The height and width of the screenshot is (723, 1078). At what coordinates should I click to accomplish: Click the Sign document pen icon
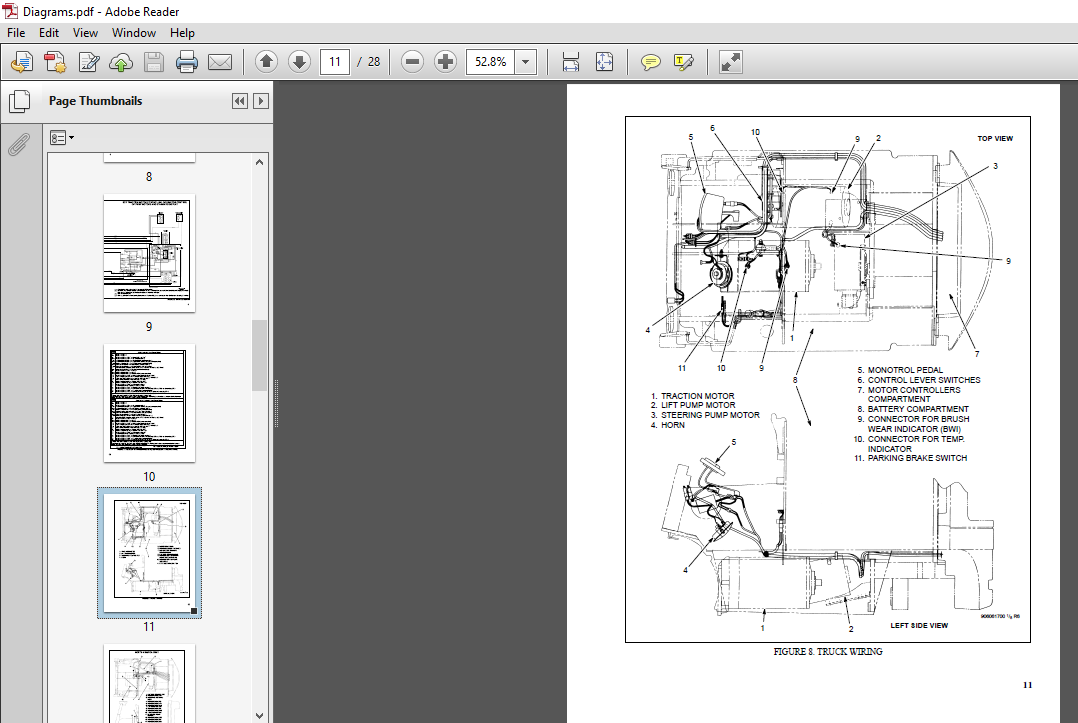coord(89,62)
